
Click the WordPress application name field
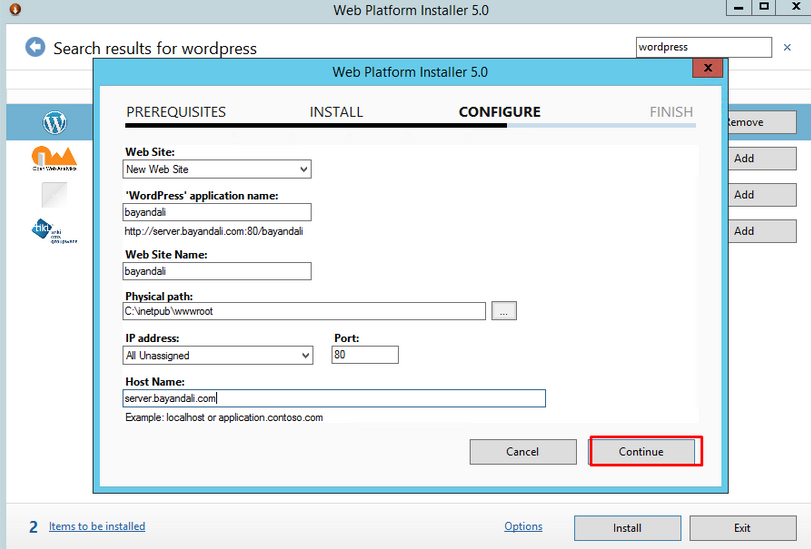tap(217, 212)
